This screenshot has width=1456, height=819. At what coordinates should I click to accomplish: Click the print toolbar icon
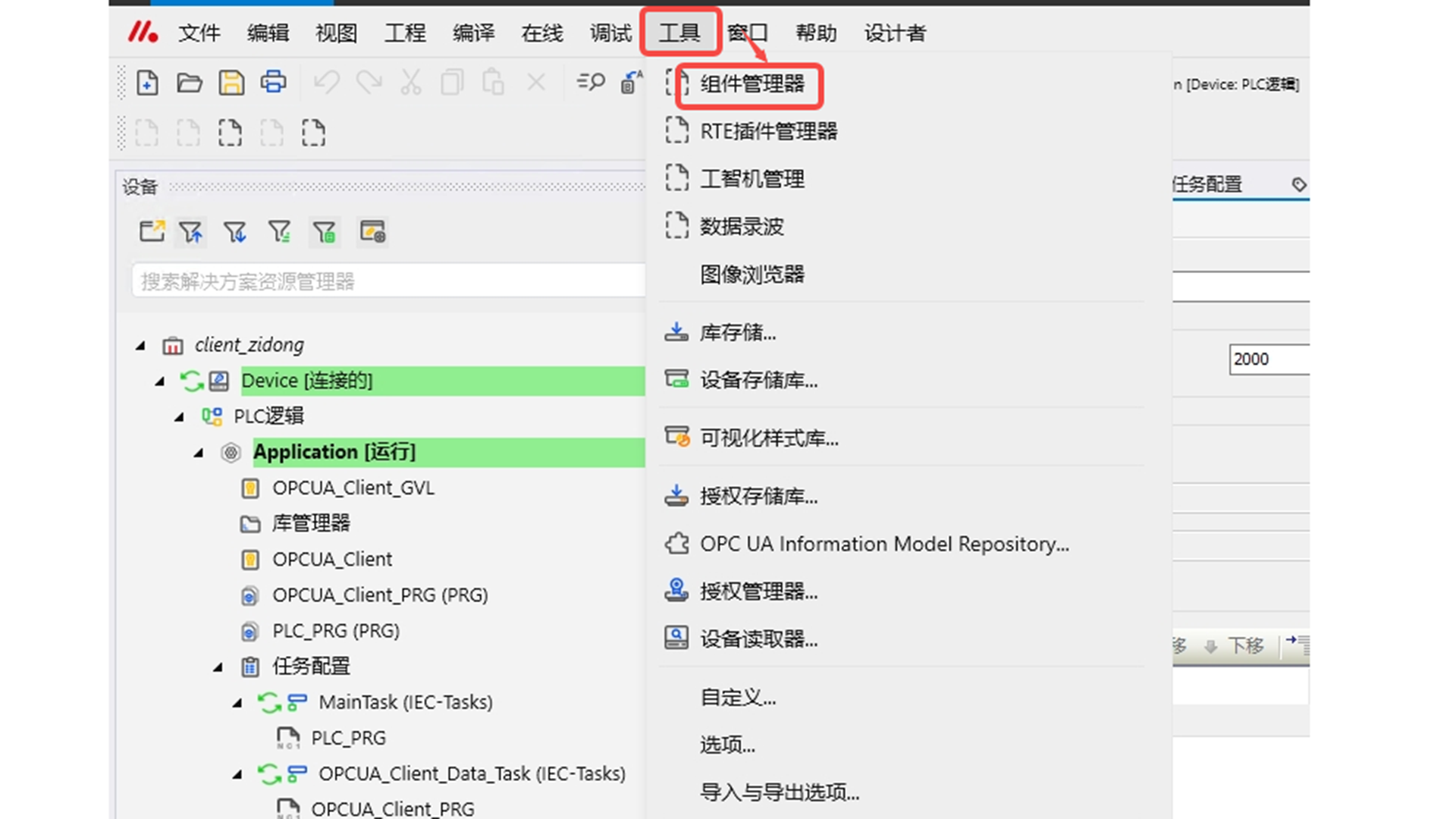273,82
